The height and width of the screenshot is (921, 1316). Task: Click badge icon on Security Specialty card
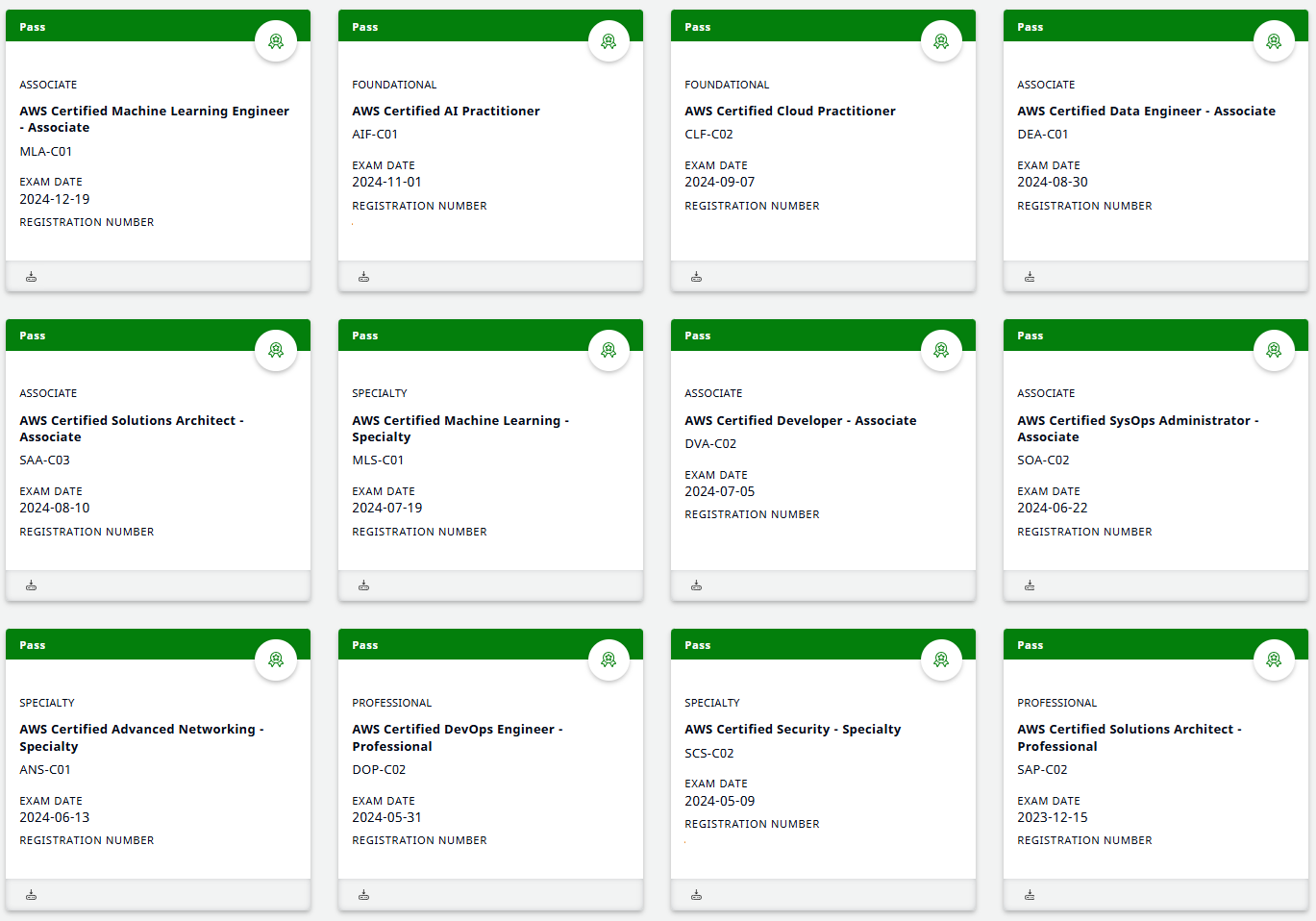(941, 660)
